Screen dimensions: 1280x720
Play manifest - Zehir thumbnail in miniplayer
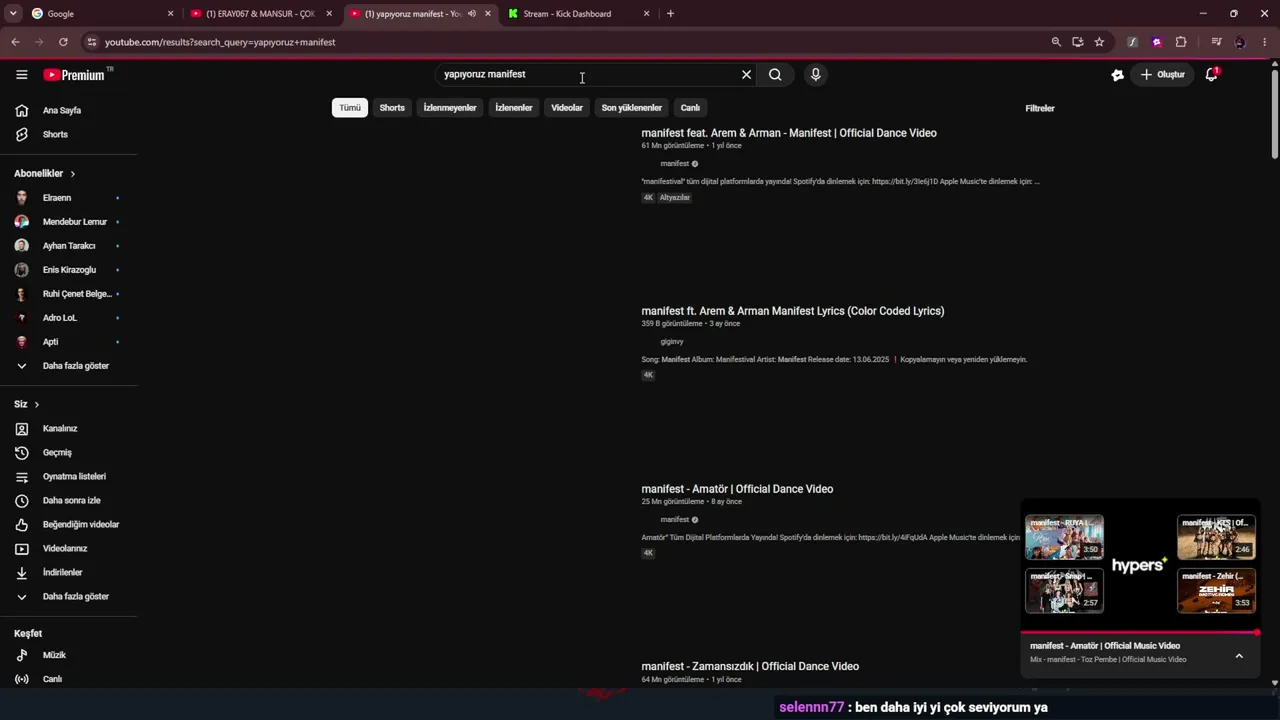(1216, 591)
